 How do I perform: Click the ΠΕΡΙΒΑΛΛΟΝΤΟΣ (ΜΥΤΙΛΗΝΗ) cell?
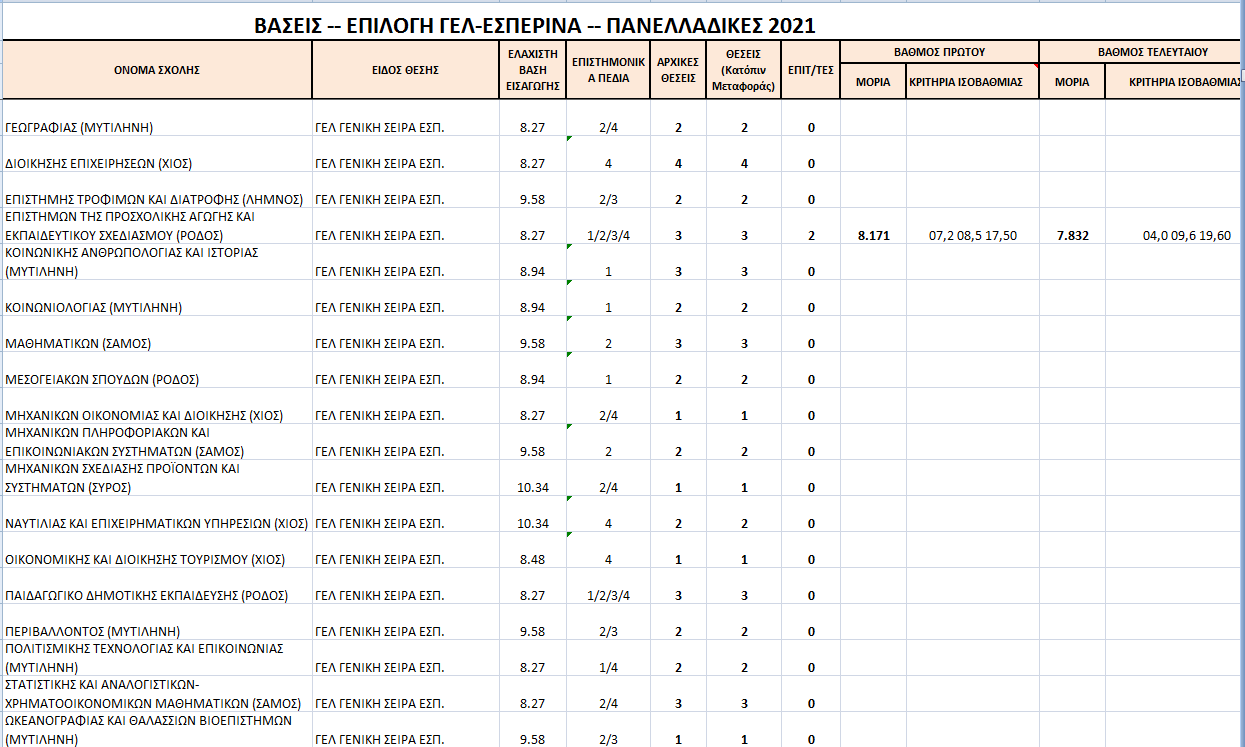click(157, 622)
